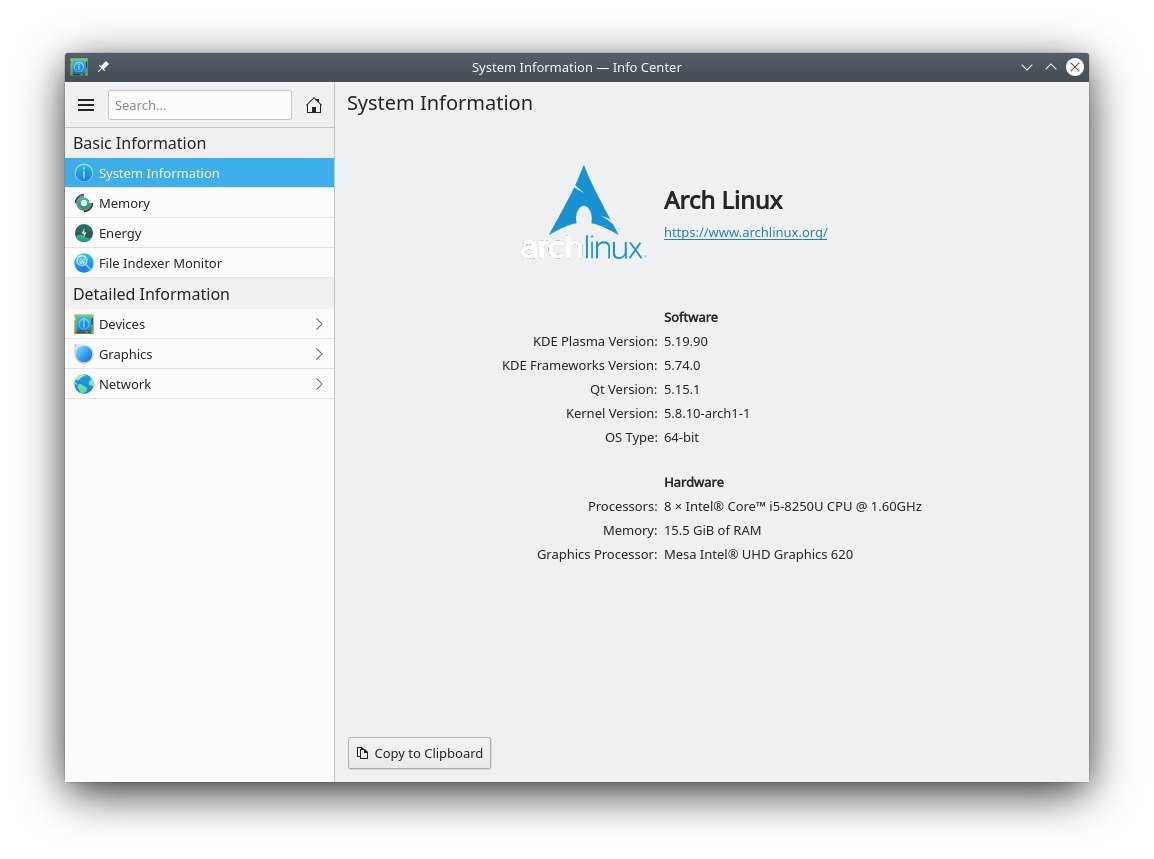The image size is (1154, 859).
Task: Open the Info Center window menu icon
Action: (x=79, y=67)
